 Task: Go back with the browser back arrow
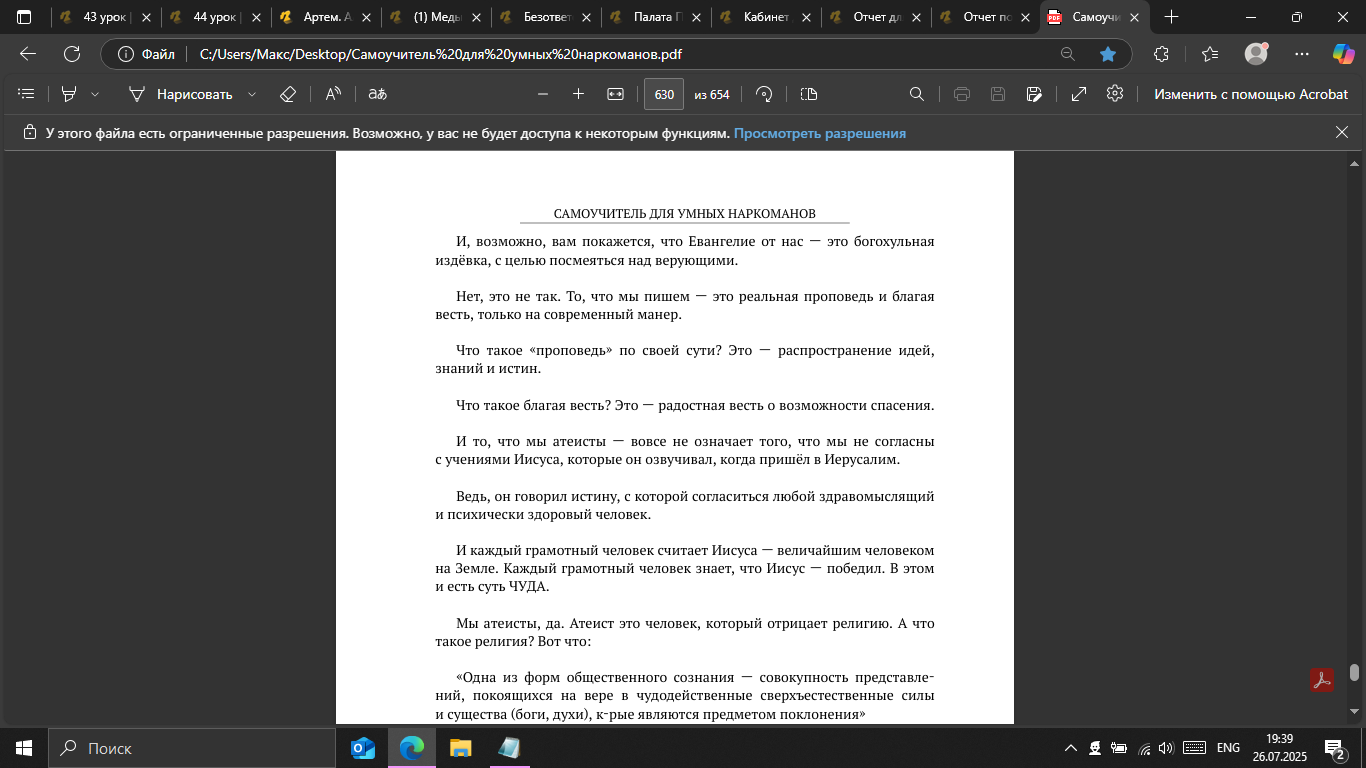pos(28,54)
